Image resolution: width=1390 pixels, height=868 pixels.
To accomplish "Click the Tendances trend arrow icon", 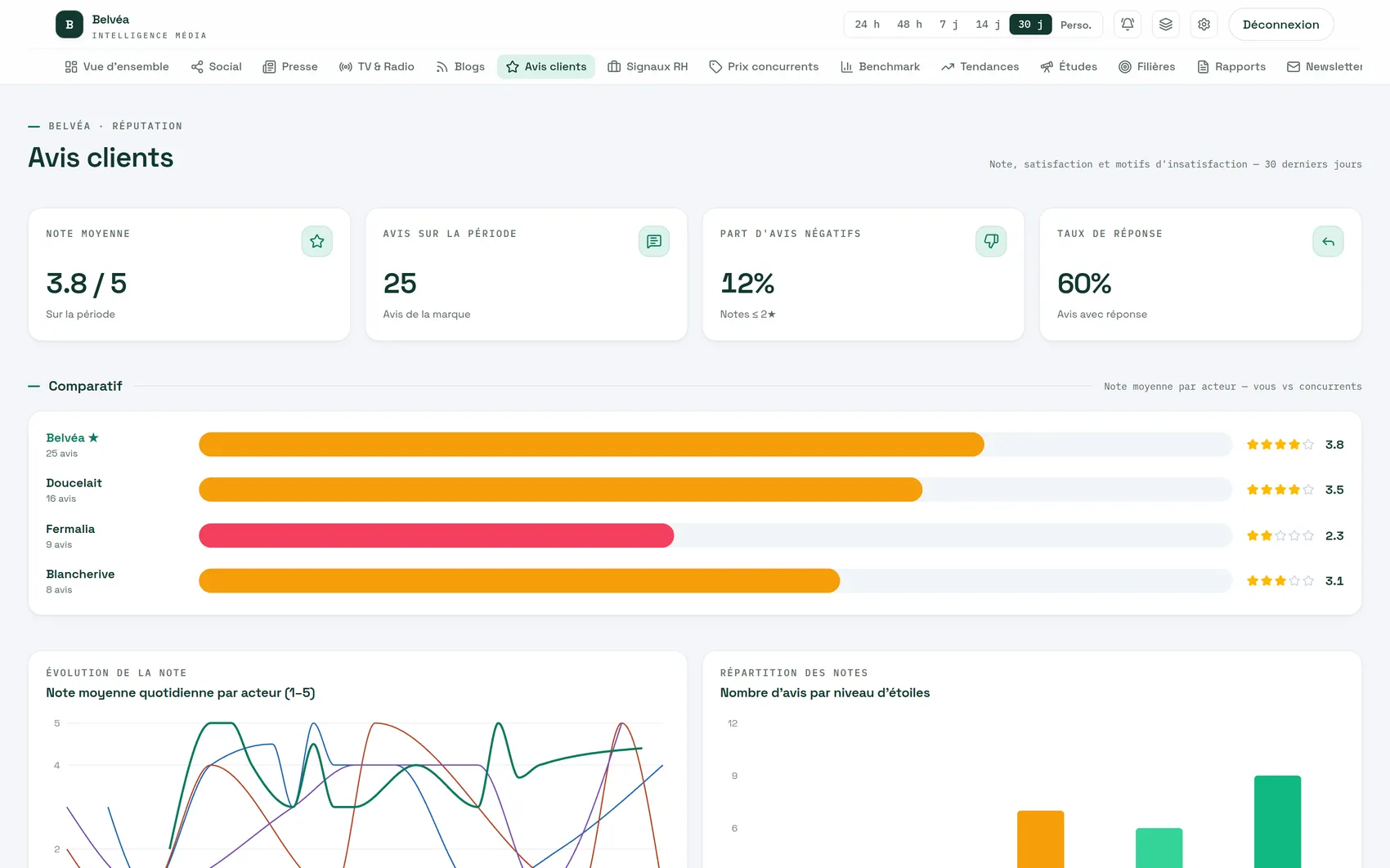I will pos(948,67).
